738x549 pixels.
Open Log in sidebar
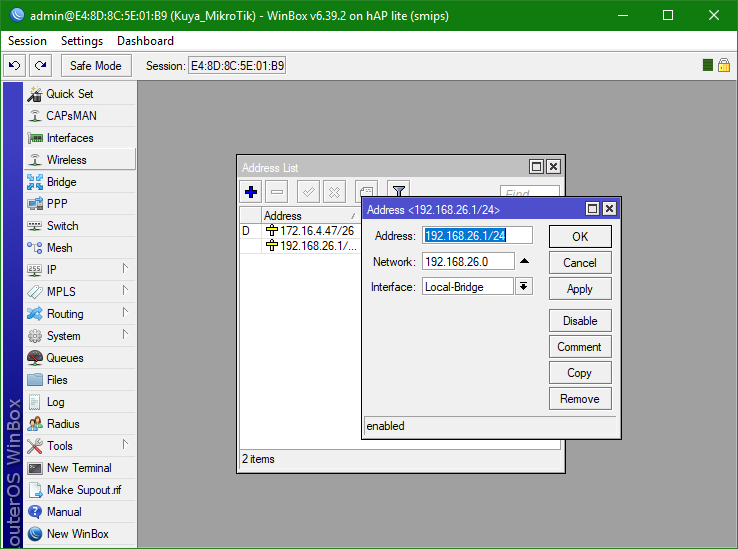tap(80, 402)
